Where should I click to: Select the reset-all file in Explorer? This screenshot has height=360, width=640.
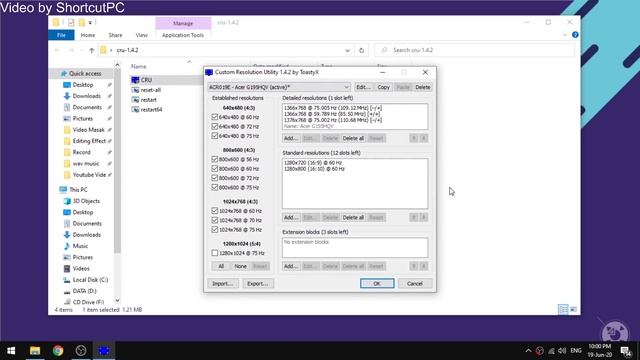(150, 90)
